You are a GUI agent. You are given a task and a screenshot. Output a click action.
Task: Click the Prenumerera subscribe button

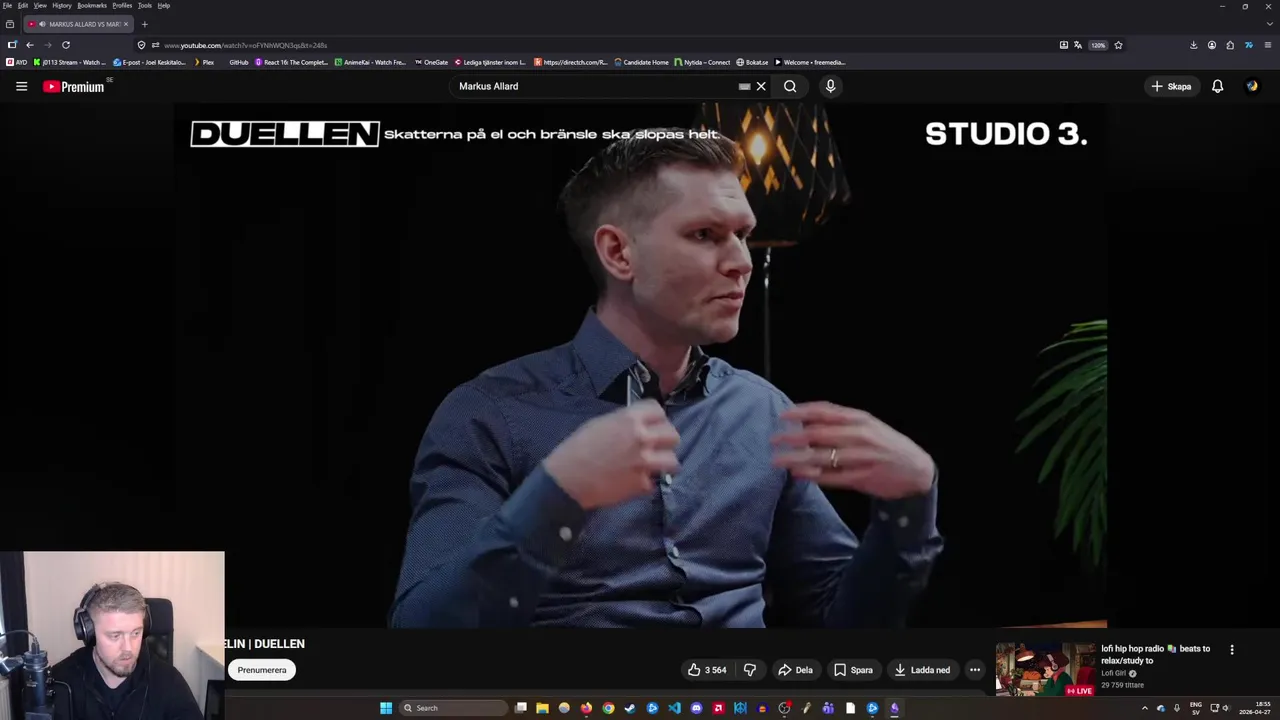click(262, 670)
